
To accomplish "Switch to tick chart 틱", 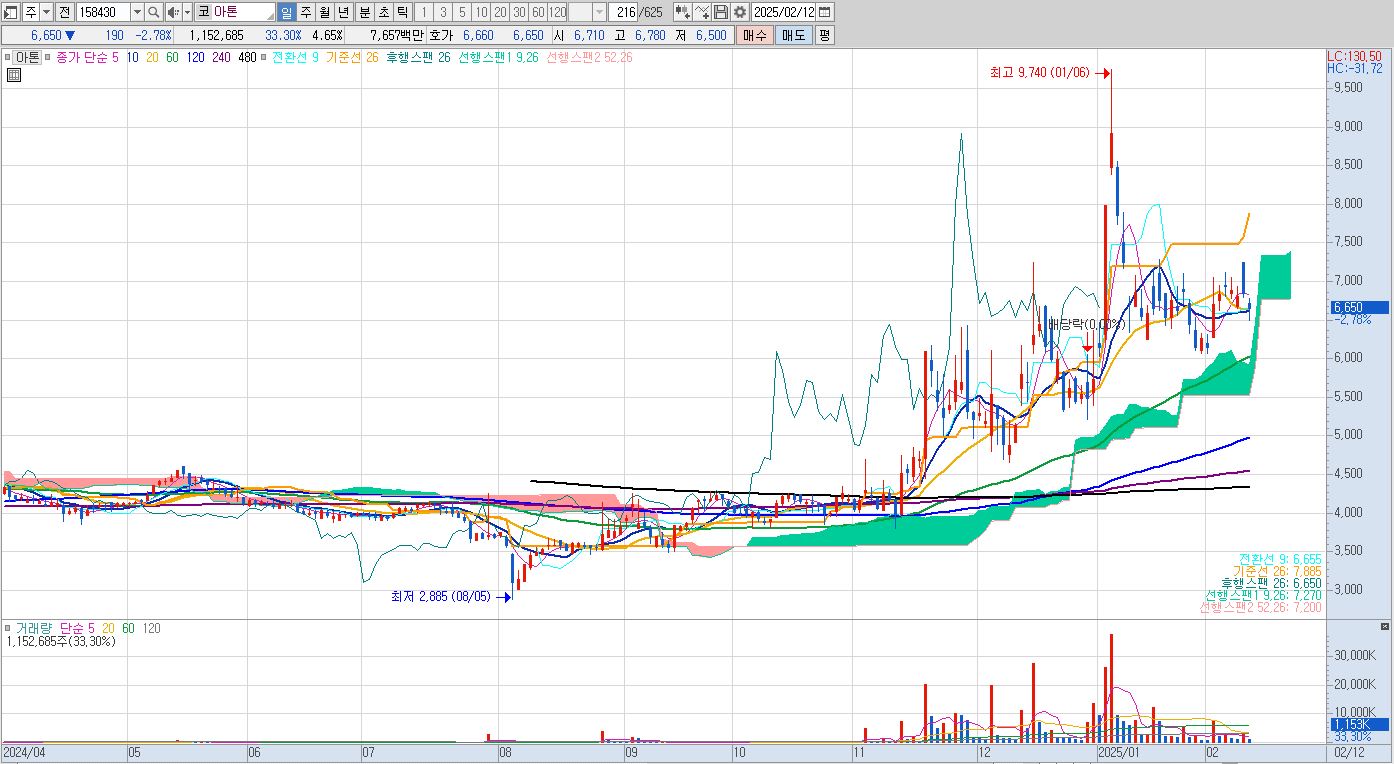I will (x=401, y=12).
